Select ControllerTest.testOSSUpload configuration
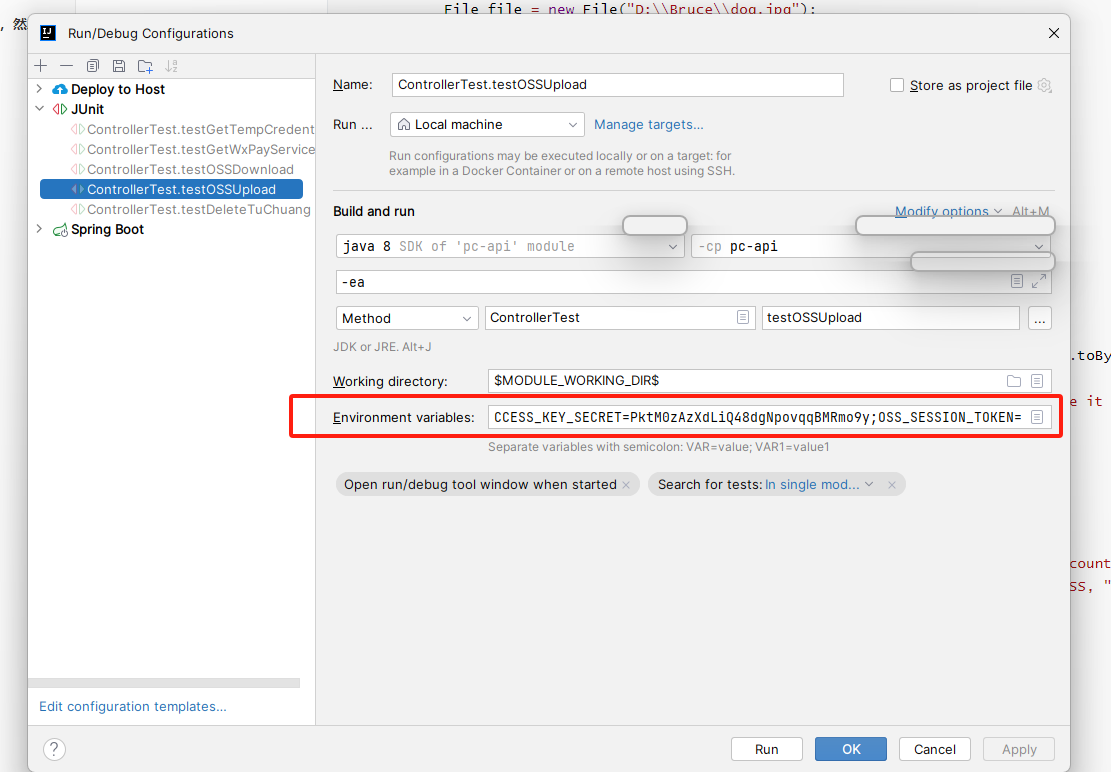 [171, 189]
